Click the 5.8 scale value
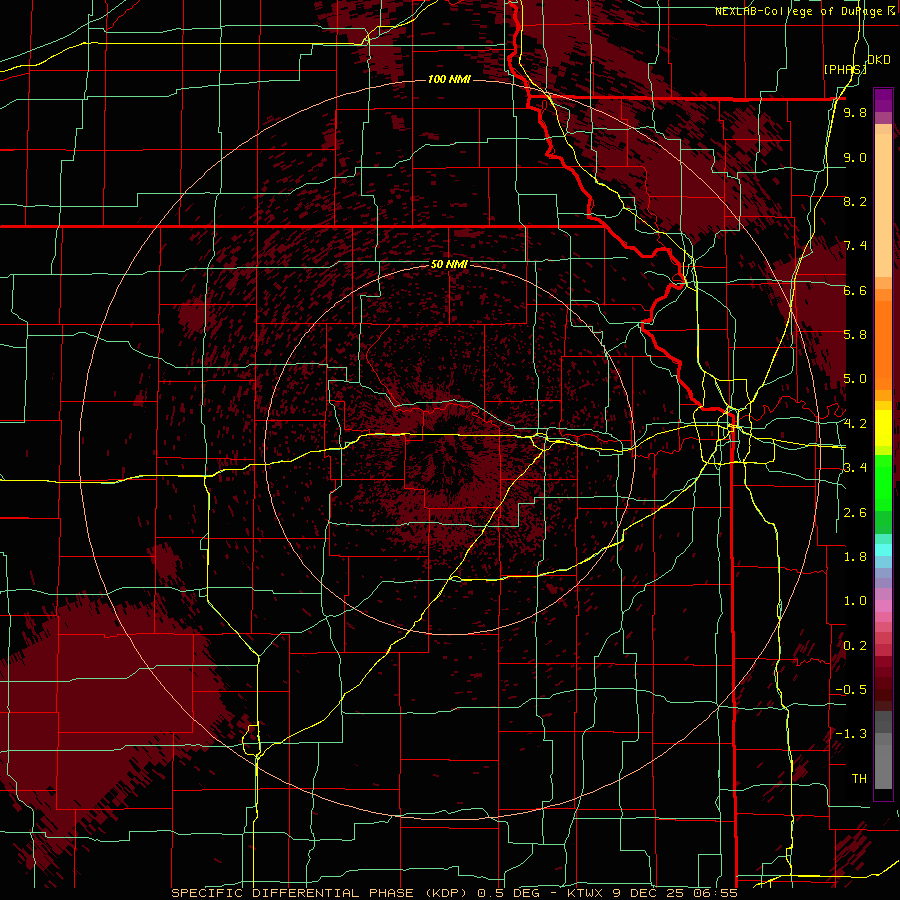 [x=855, y=335]
